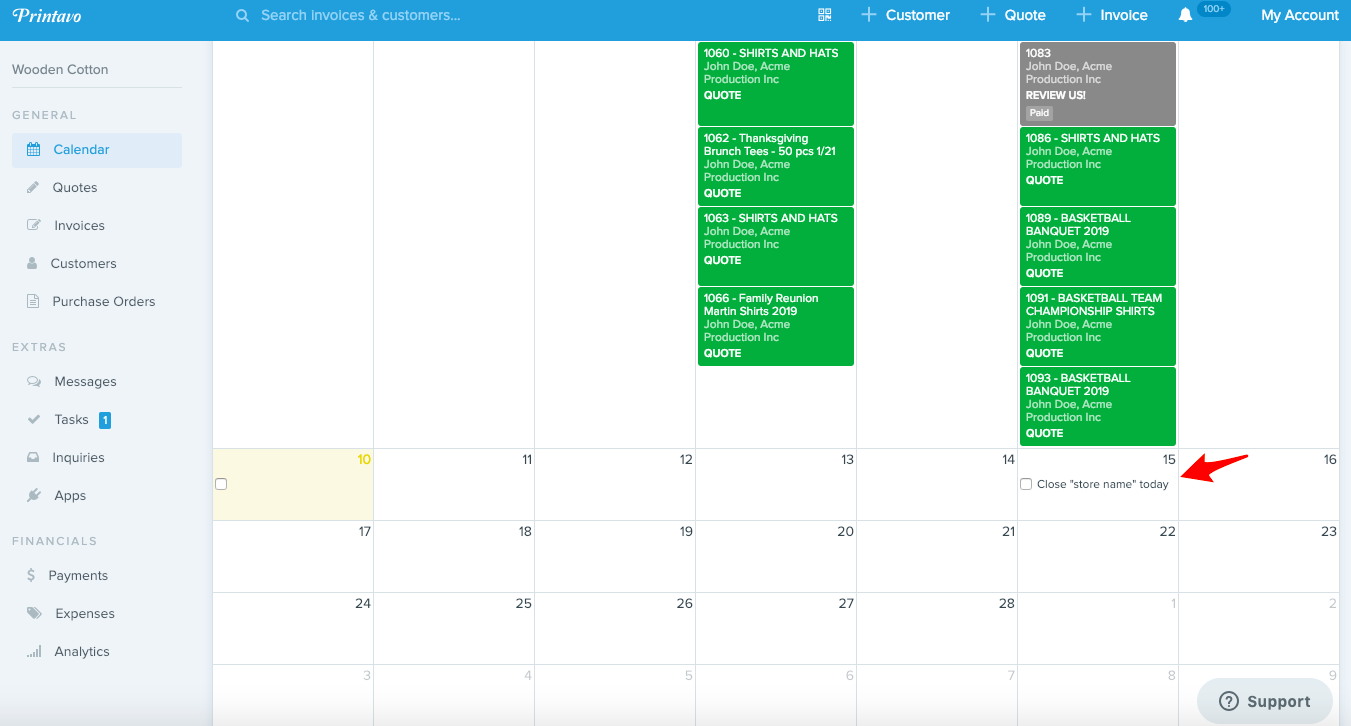Open the My Account menu
The image size is (1351, 726).
[x=1300, y=15]
